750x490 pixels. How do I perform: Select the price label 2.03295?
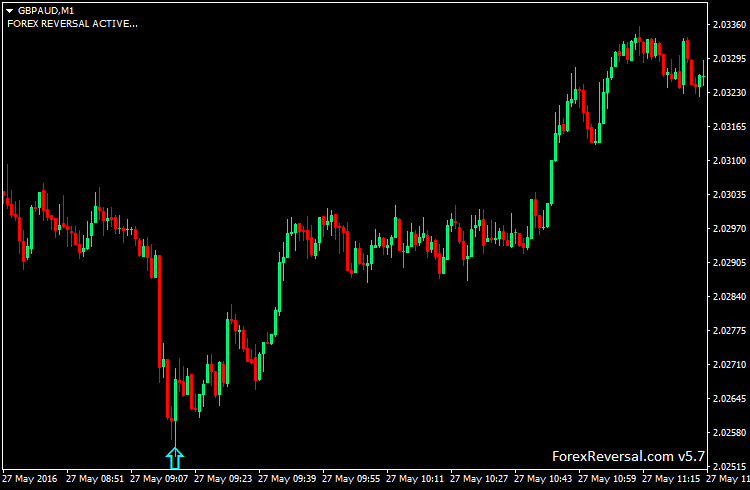729,58
